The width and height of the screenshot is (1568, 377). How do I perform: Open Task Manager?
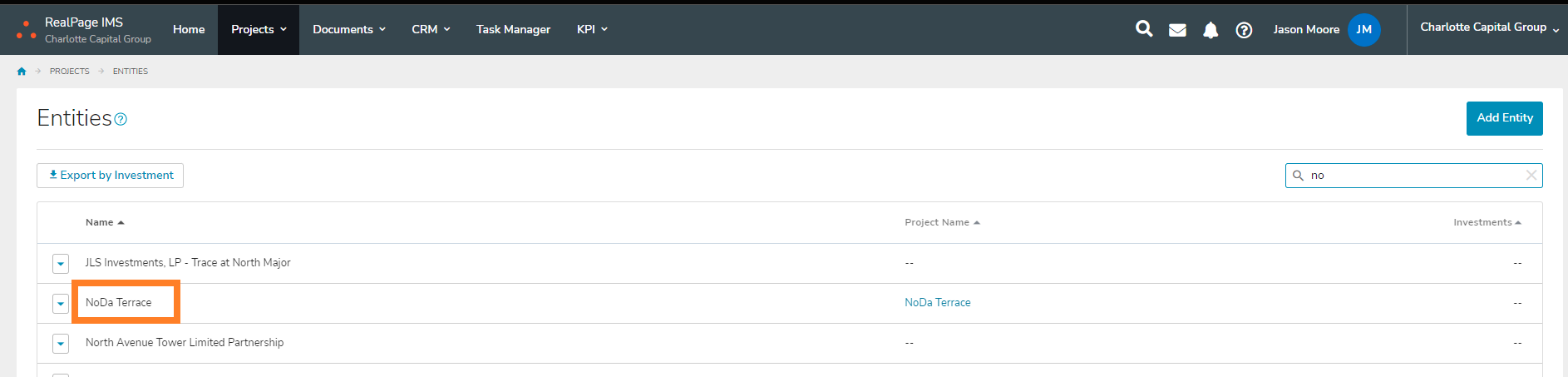pyautogui.click(x=513, y=29)
